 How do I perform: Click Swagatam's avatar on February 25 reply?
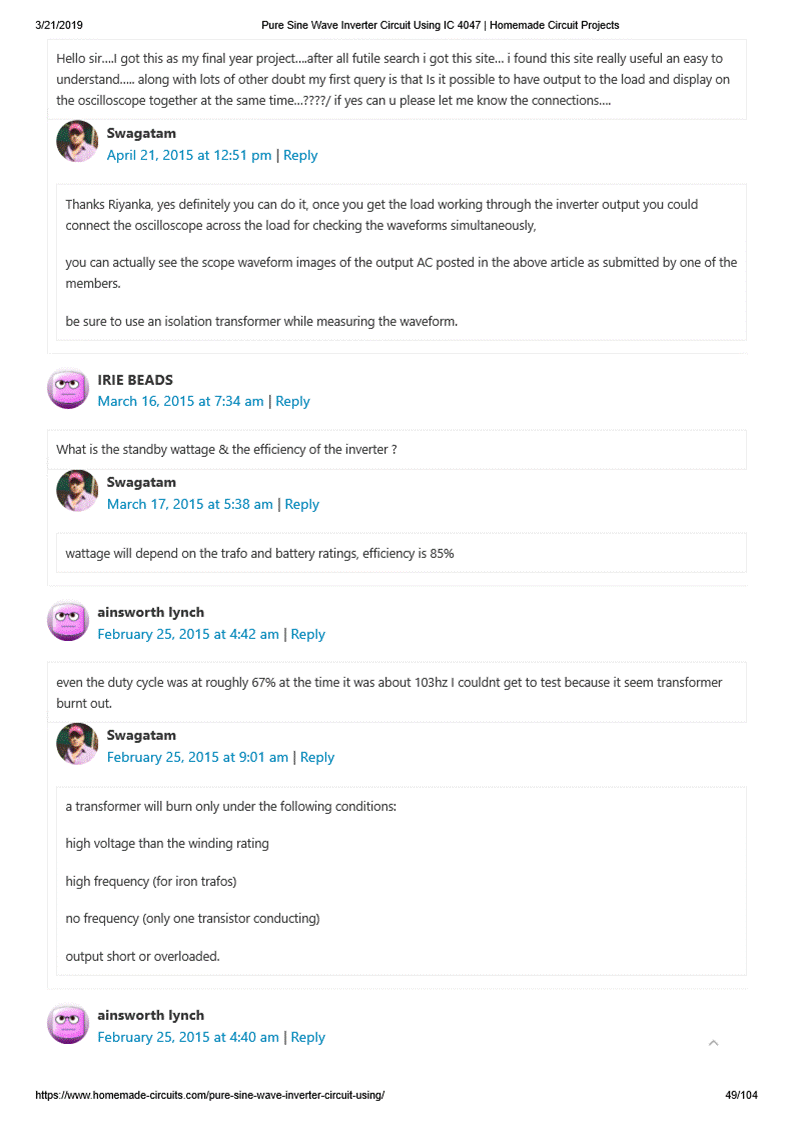click(x=77, y=743)
